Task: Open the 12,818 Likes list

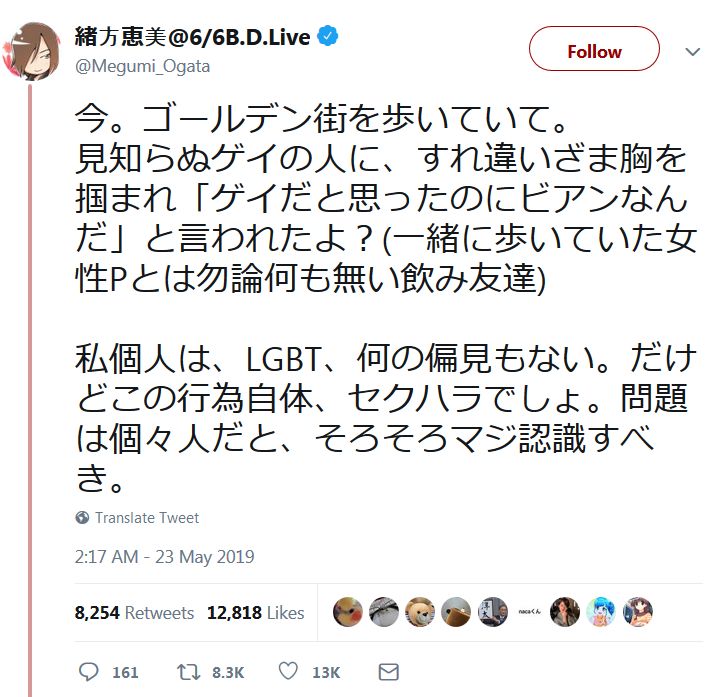Action: 255,613
